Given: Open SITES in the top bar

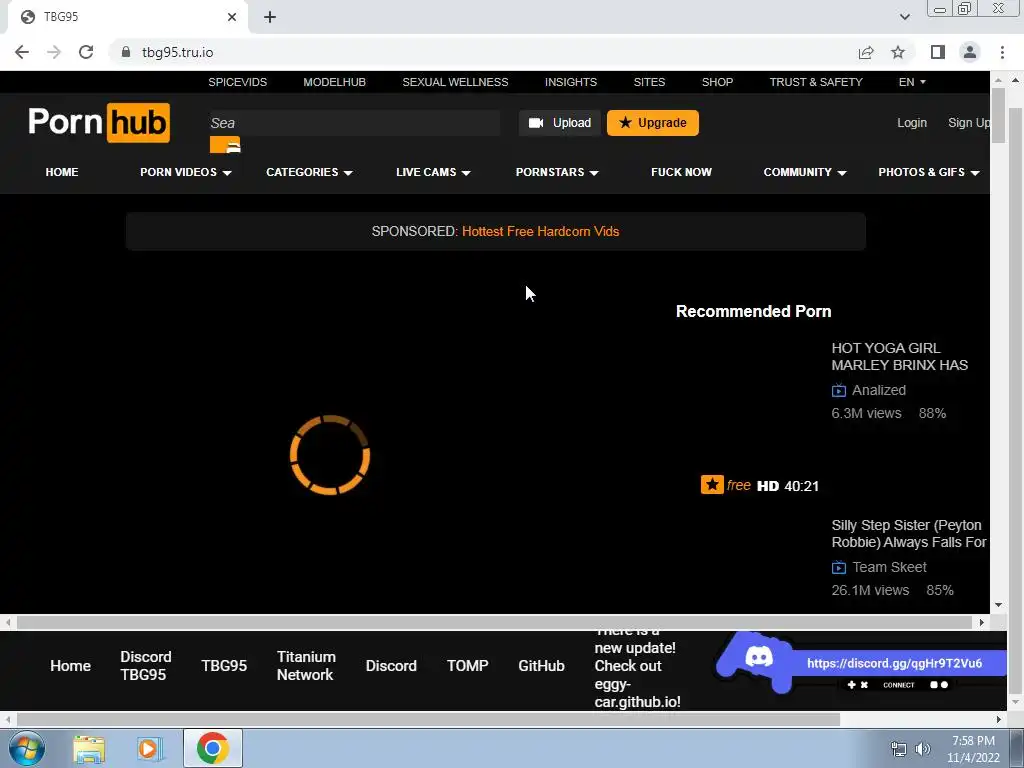Looking at the screenshot, I should (649, 82).
